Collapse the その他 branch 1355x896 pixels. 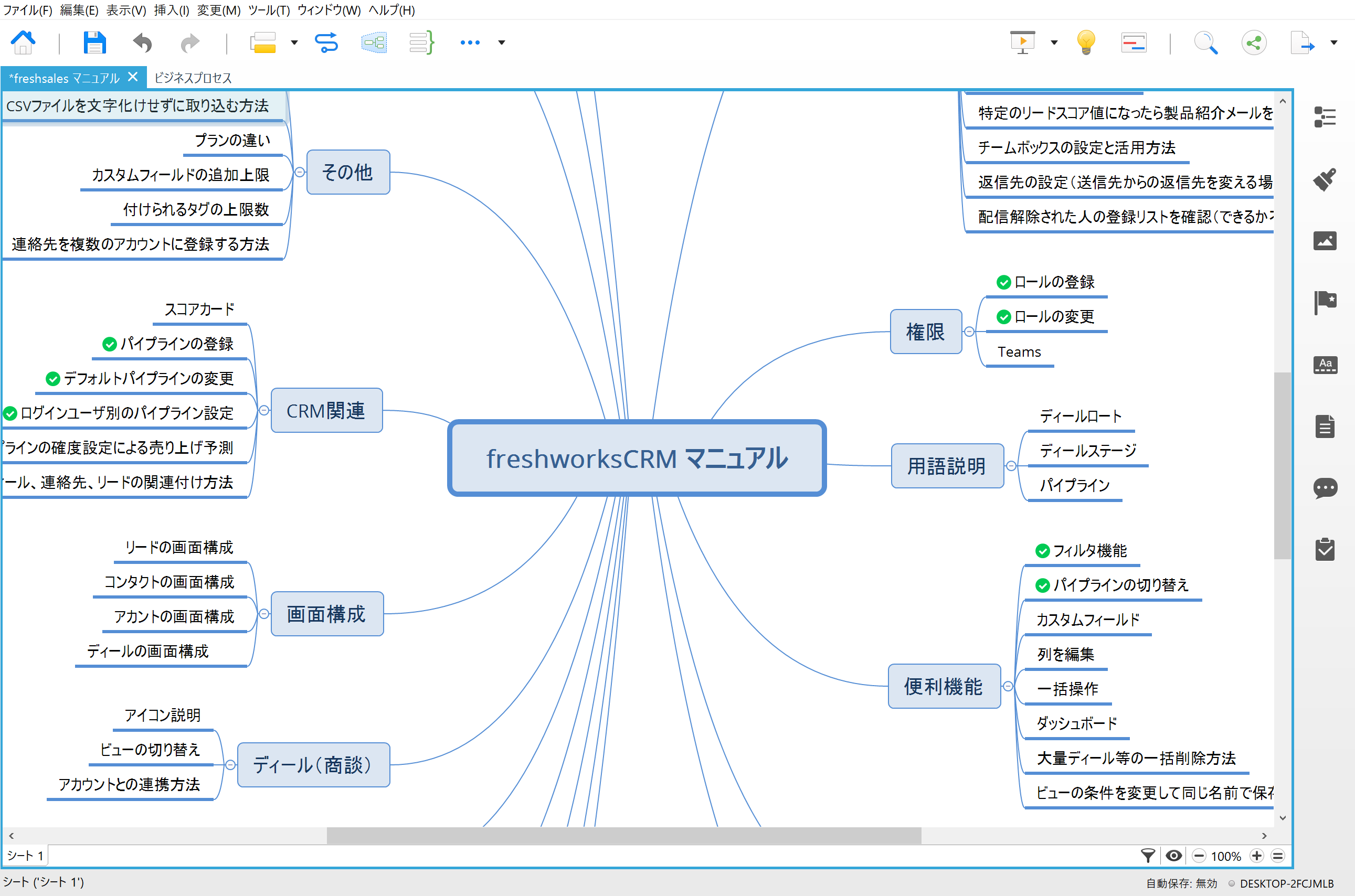300,172
